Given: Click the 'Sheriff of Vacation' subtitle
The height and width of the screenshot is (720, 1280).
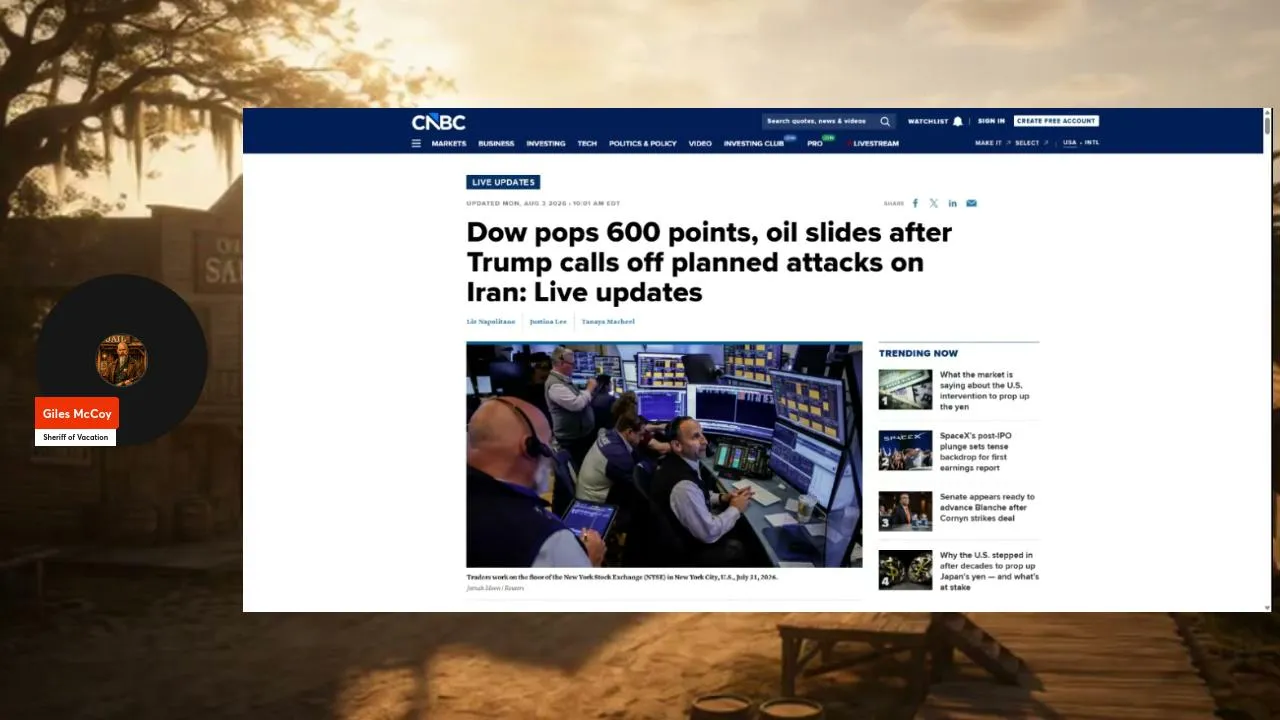Looking at the screenshot, I should click(76, 438).
